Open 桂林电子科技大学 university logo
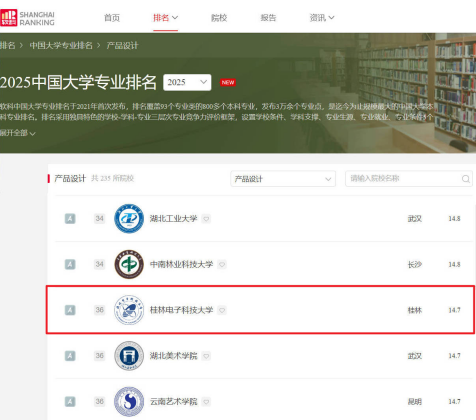Screen dimensions: 476x420 pyautogui.click(x=129, y=310)
